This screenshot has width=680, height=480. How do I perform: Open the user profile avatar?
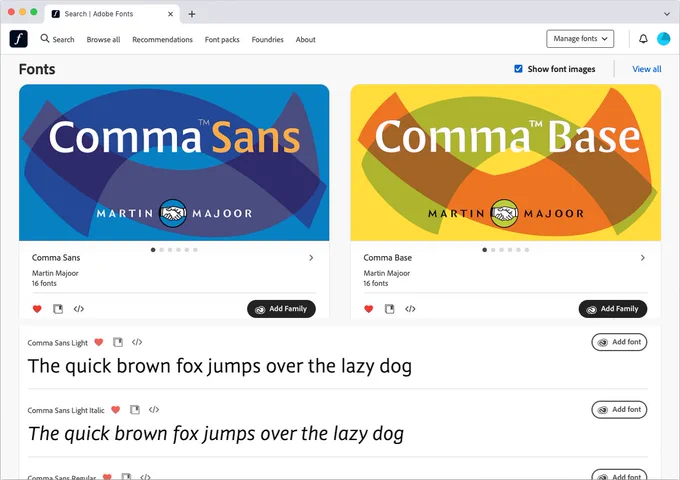(x=664, y=39)
